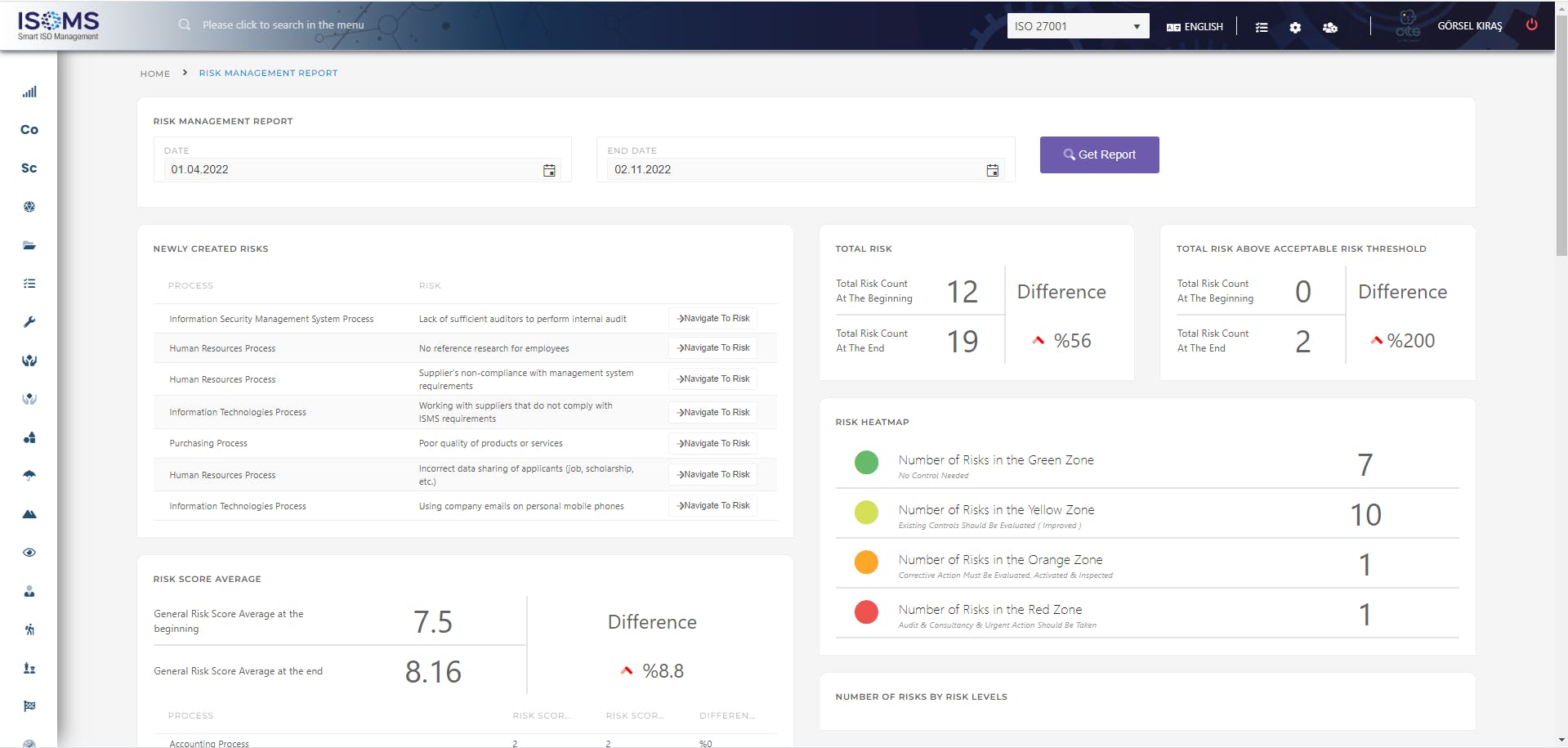Open the end date calendar picker
This screenshot has height=748, width=1568.
992,170
